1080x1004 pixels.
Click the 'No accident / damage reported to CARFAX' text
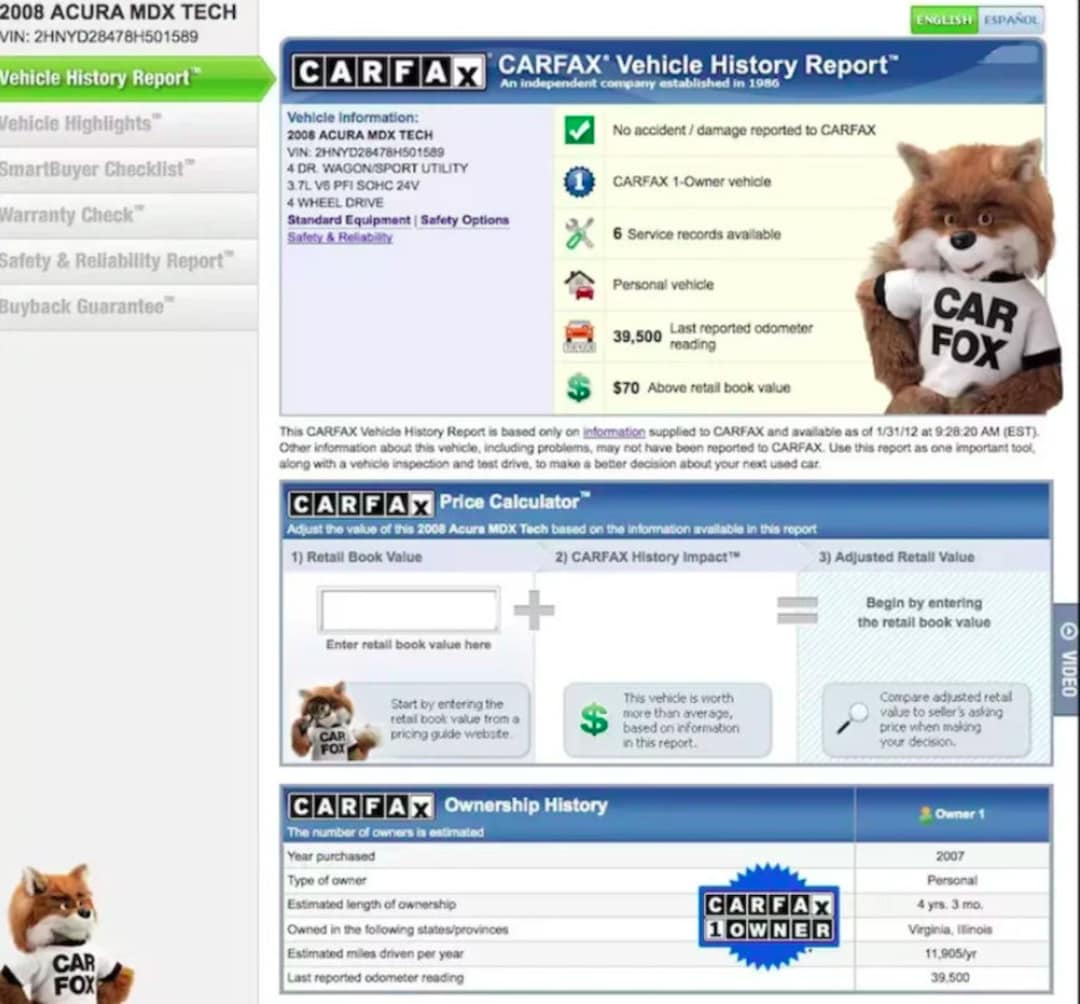tap(744, 130)
